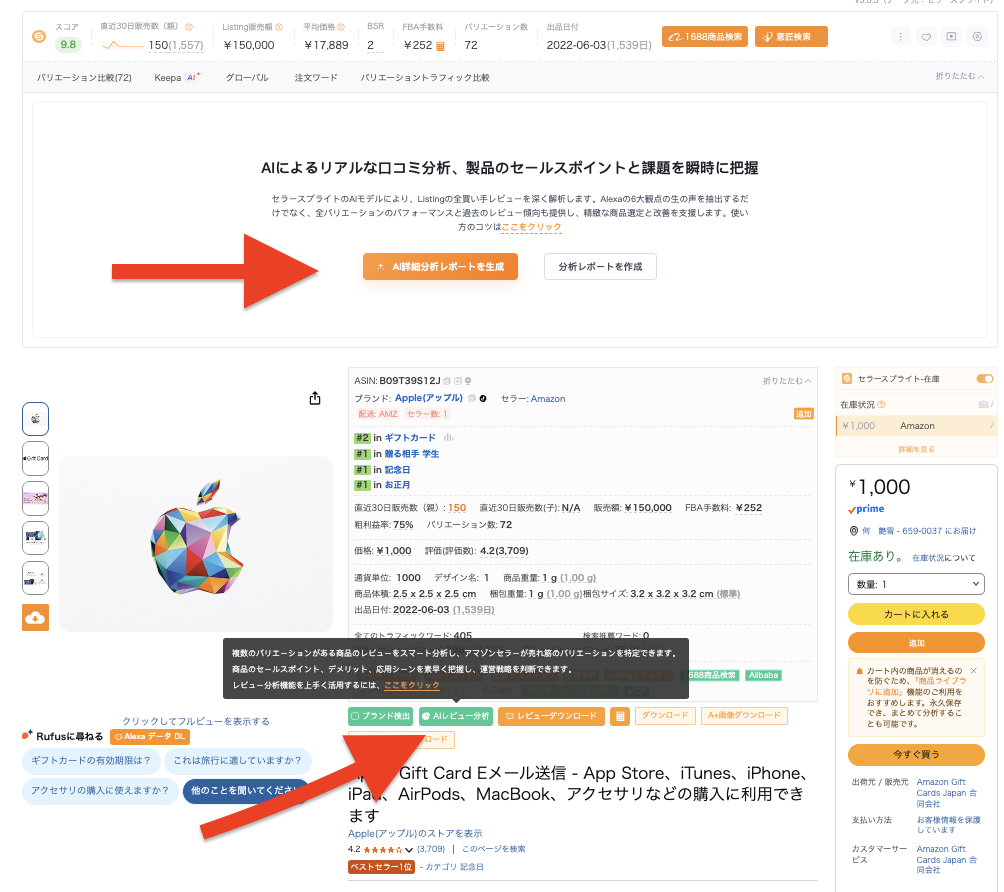Screen dimensions: 1004x892
Task: Check the ブランド検出 checkbox button
Action: tap(381, 716)
